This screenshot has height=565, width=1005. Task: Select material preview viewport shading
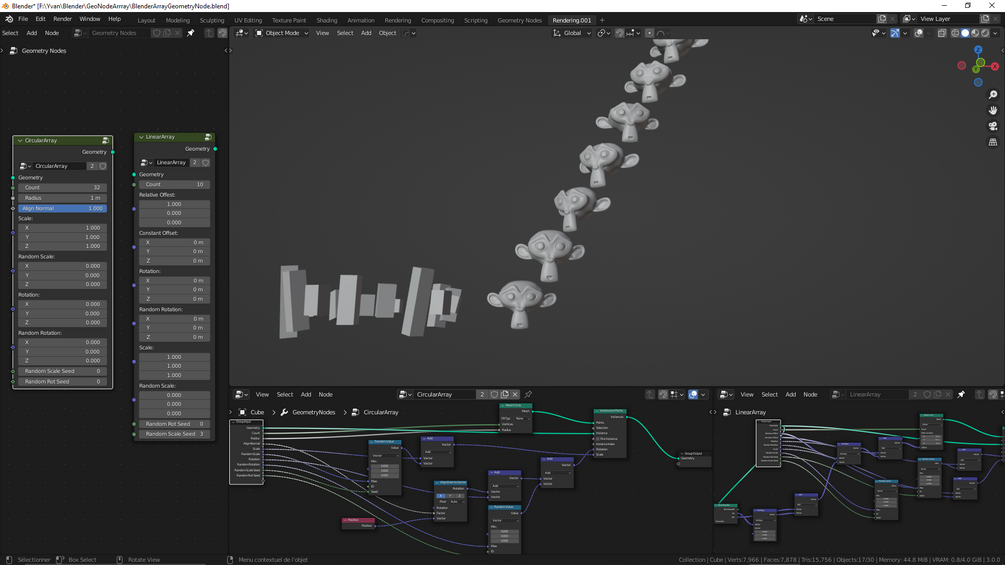[x=975, y=33]
